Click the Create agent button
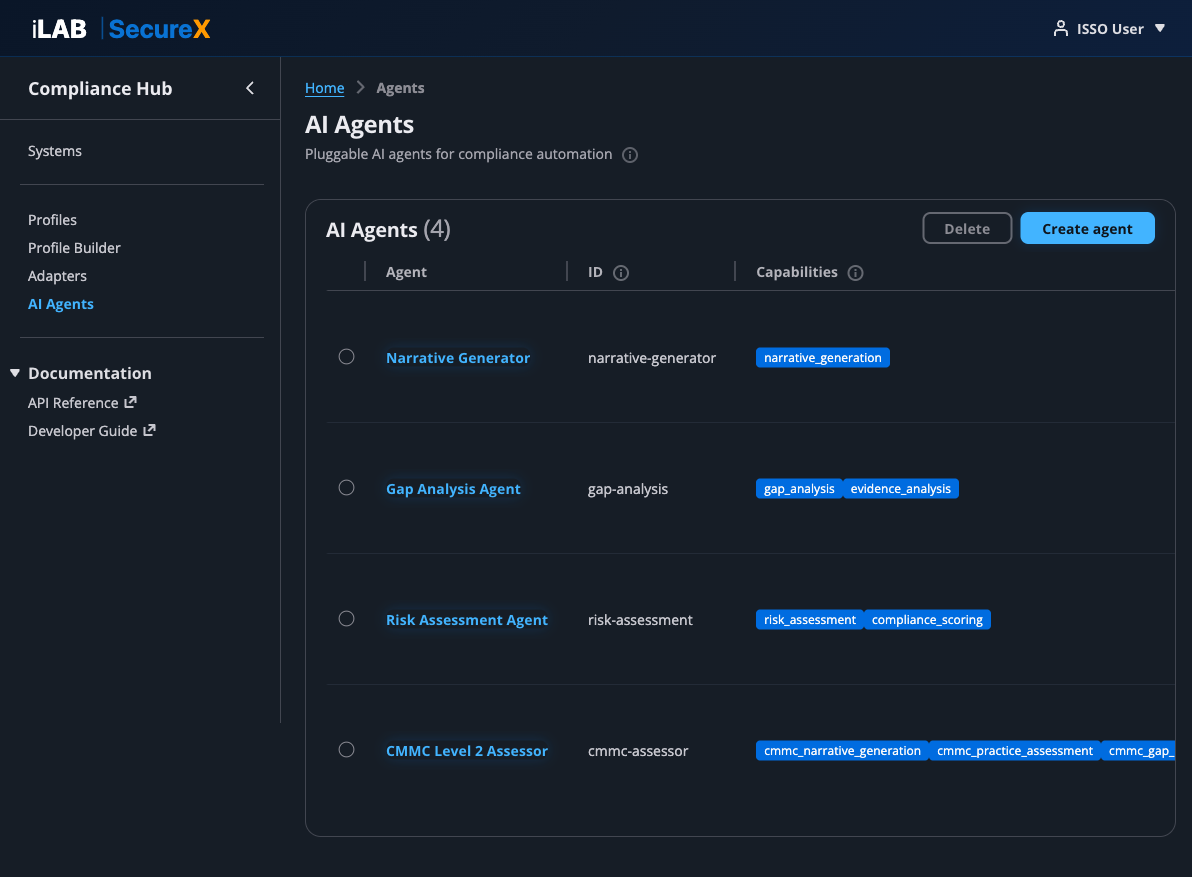Screen dimensions: 1192x877 click(1087, 229)
